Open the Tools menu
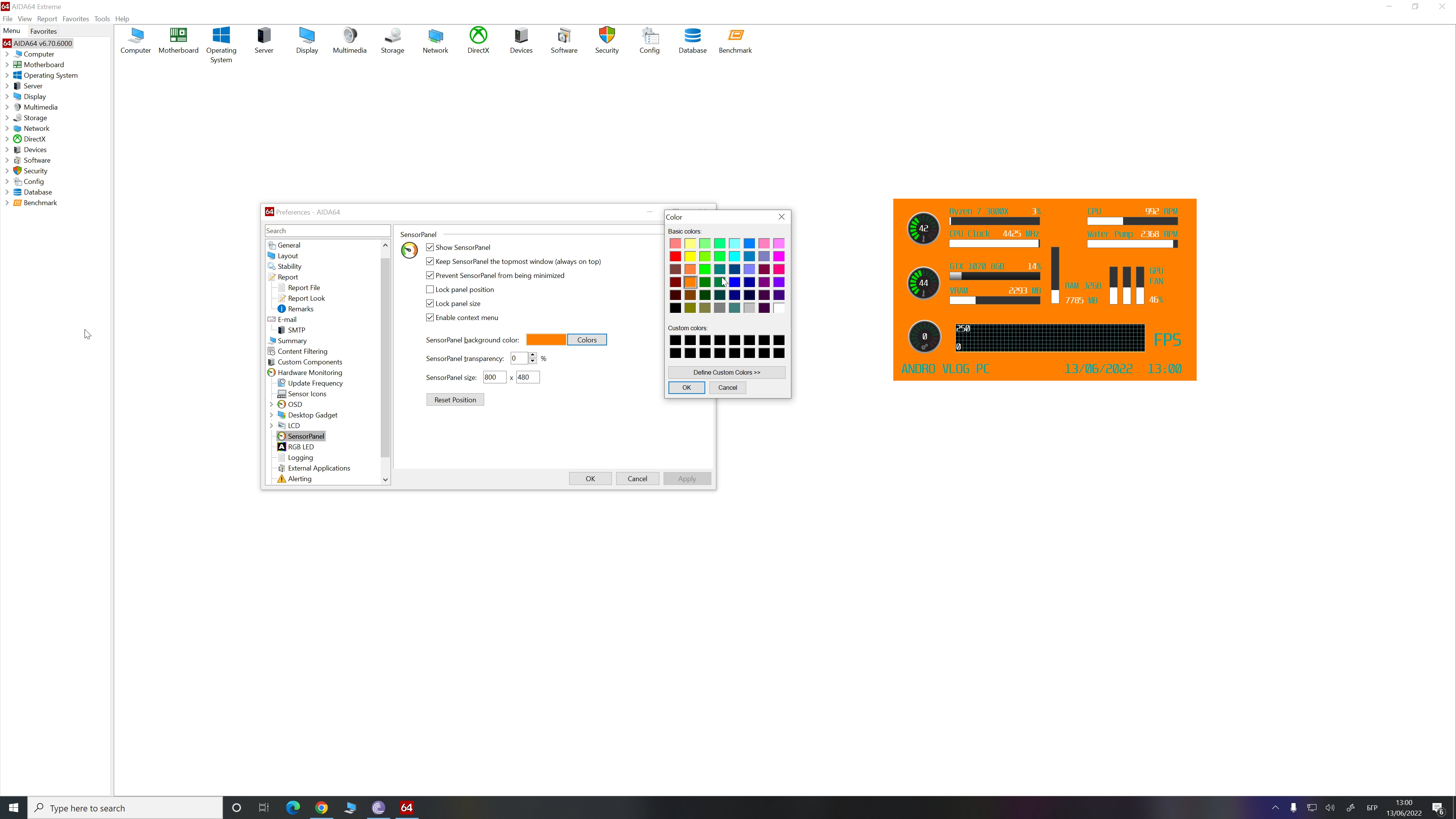The image size is (1456, 819). pyautogui.click(x=102, y=19)
